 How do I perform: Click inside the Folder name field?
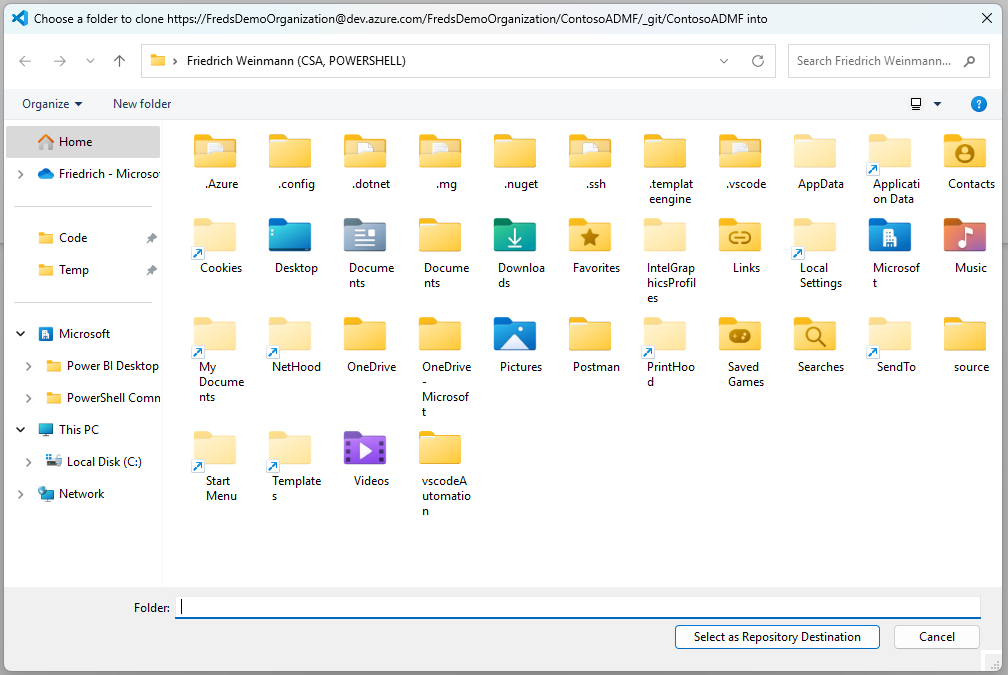click(x=400, y=607)
